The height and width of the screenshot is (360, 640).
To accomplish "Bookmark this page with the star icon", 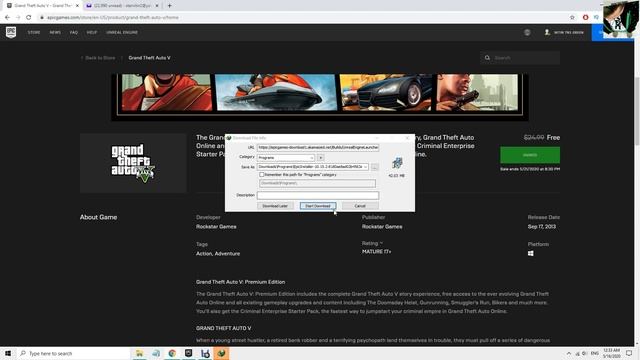I will (x=572, y=18).
